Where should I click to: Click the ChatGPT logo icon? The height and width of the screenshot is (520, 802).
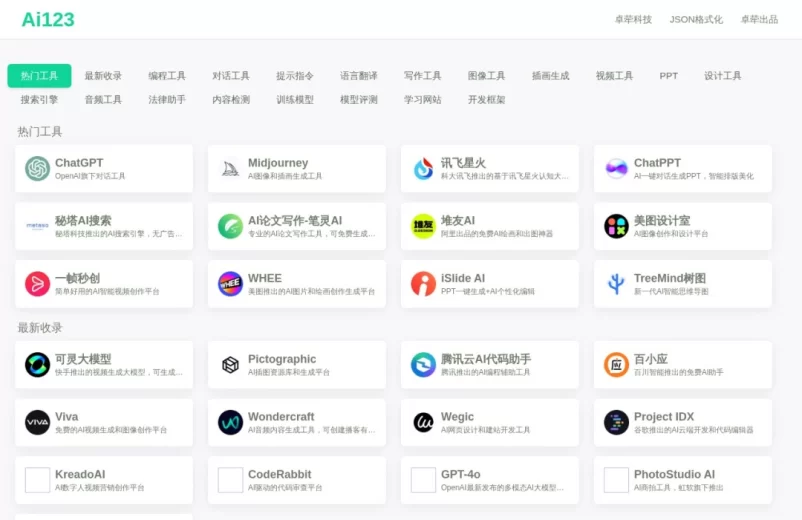click(x=37, y=169)
